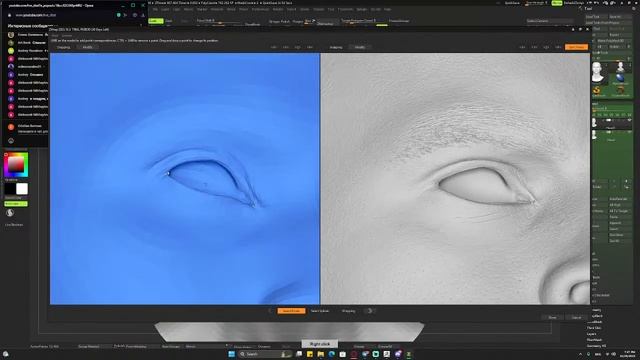Select the orange spiral brush thumbnail
The width and height of the screenshot is (640, 360).
point(597,90)
